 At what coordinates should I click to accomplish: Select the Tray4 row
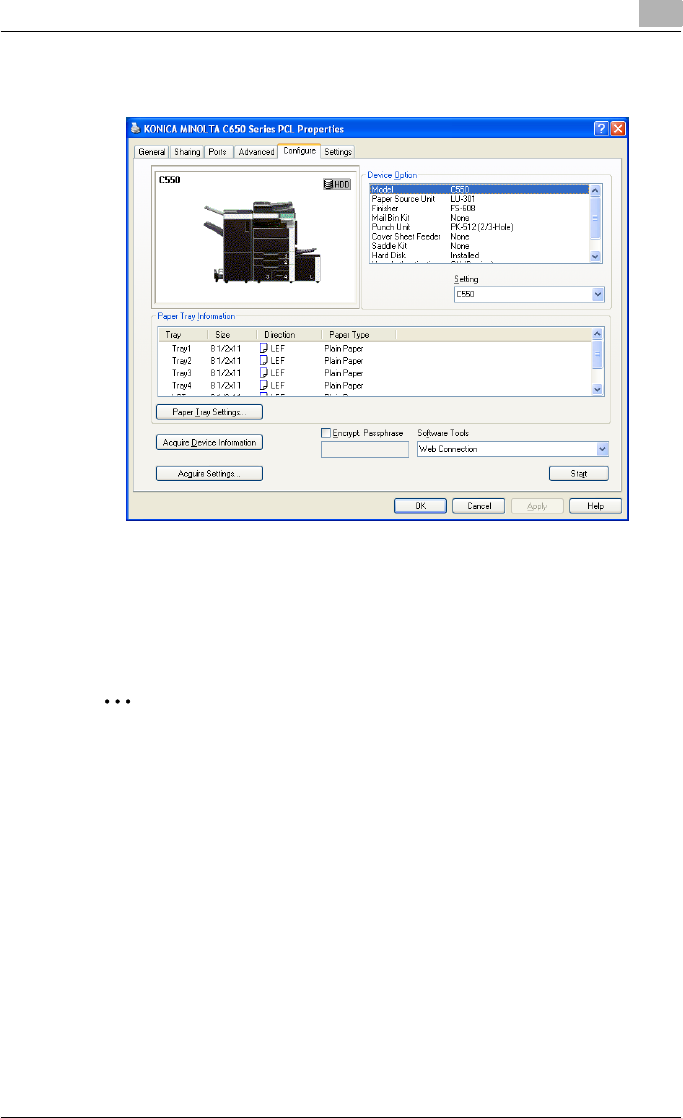click(x=375, y=386)
